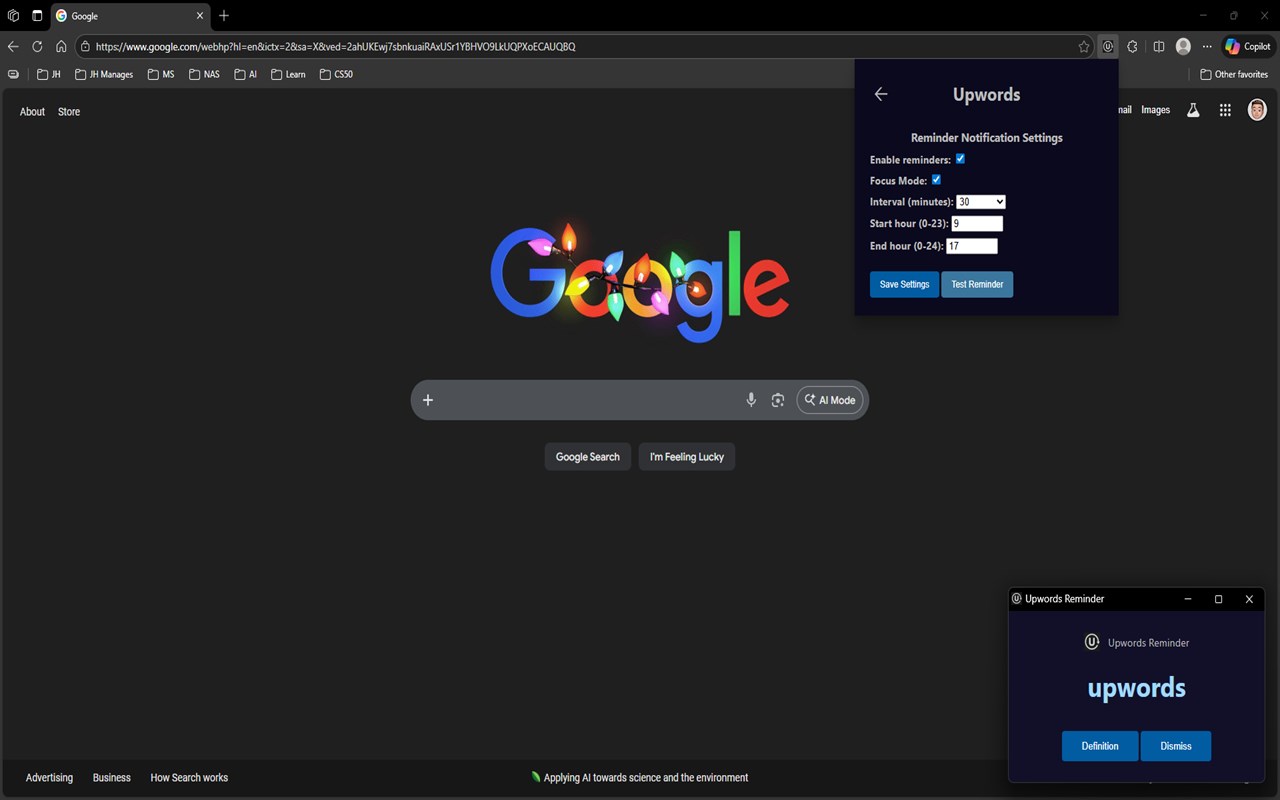
Task: Open browser Settings and more menu
Action: point(1207,46)
